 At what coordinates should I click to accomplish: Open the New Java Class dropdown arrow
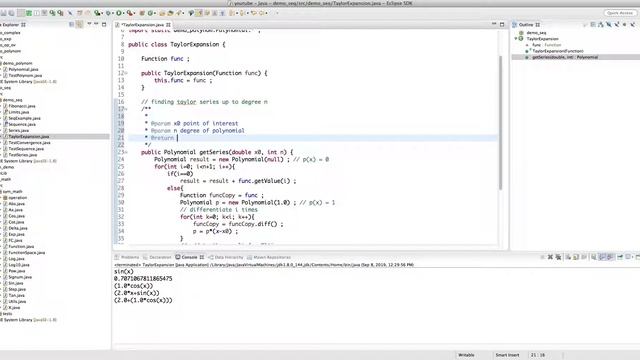tap(155, 13)
